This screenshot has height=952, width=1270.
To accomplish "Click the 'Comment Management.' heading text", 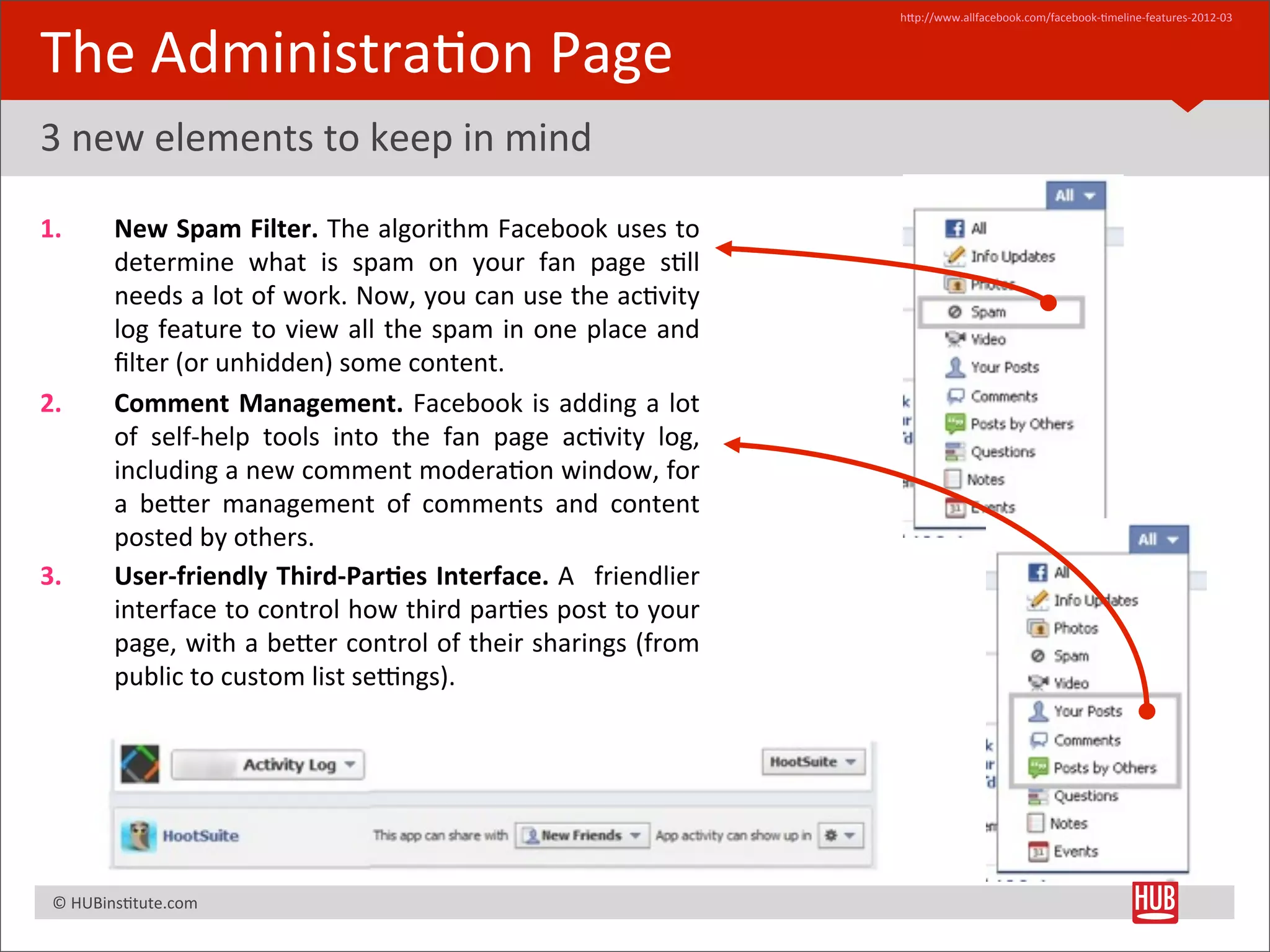I will [259, 403].
